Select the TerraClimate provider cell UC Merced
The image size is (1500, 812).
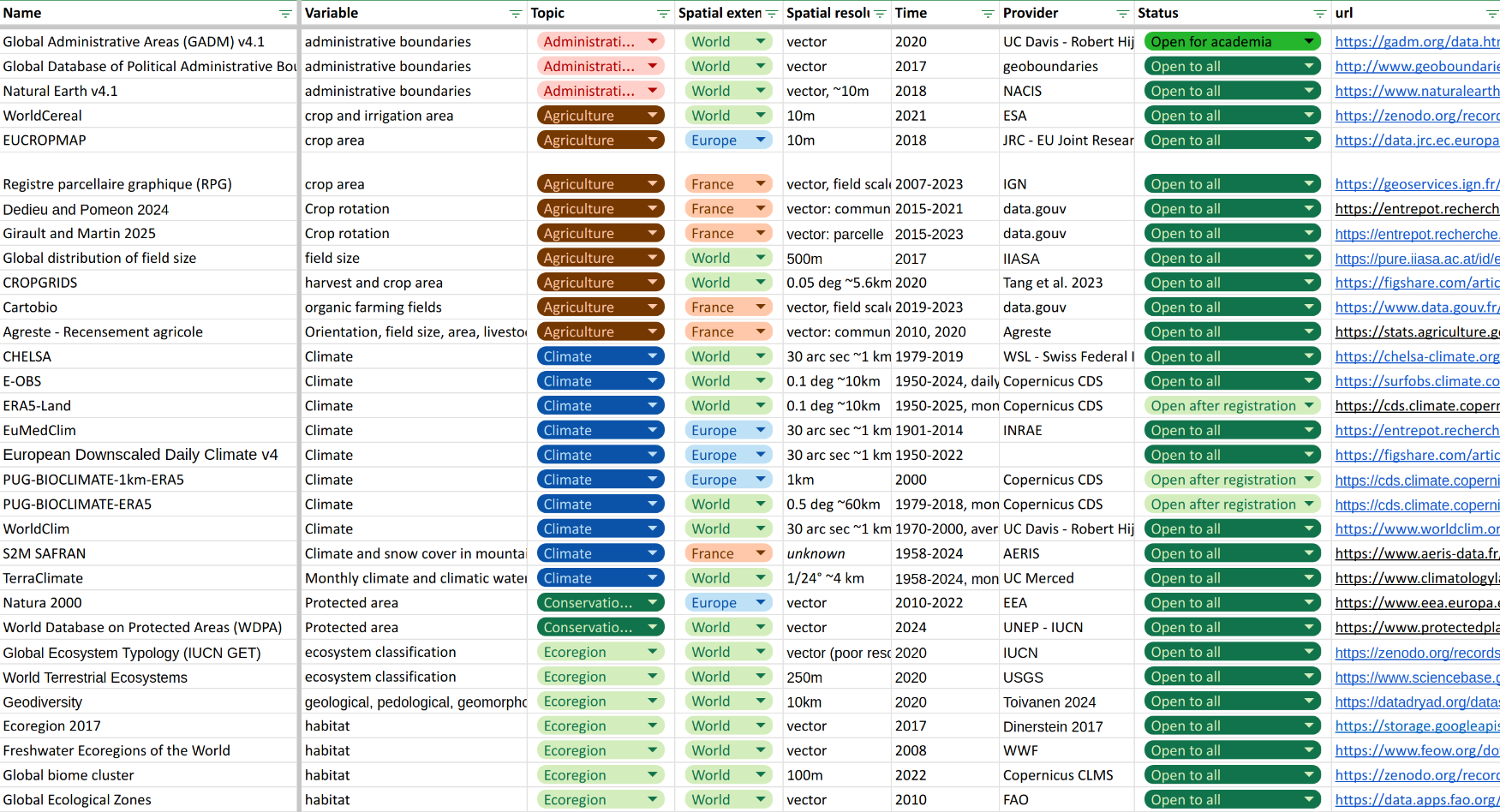click(1037, 579)
